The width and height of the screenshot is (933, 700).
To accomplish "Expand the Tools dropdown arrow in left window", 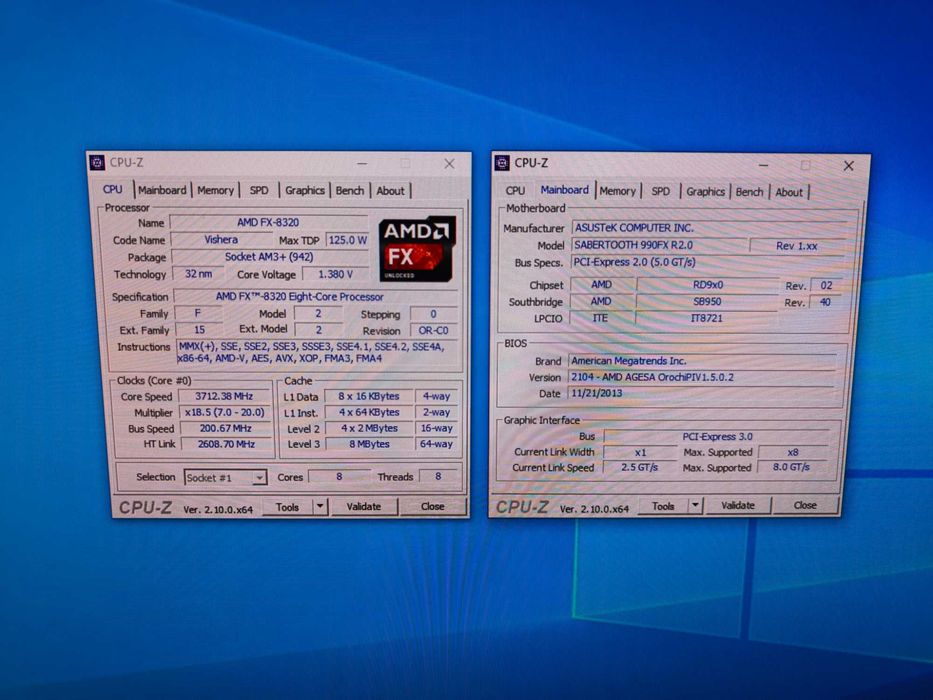I will point(320,507).
